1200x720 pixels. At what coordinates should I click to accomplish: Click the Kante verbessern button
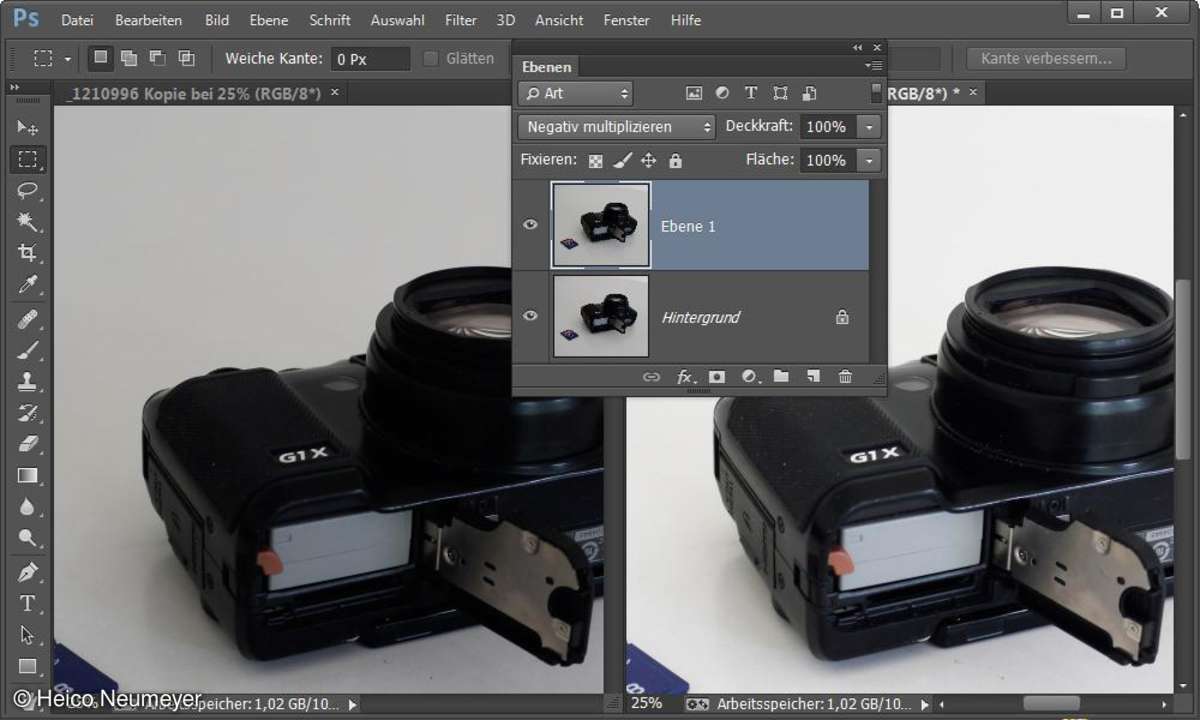[x=1046, y=59]
